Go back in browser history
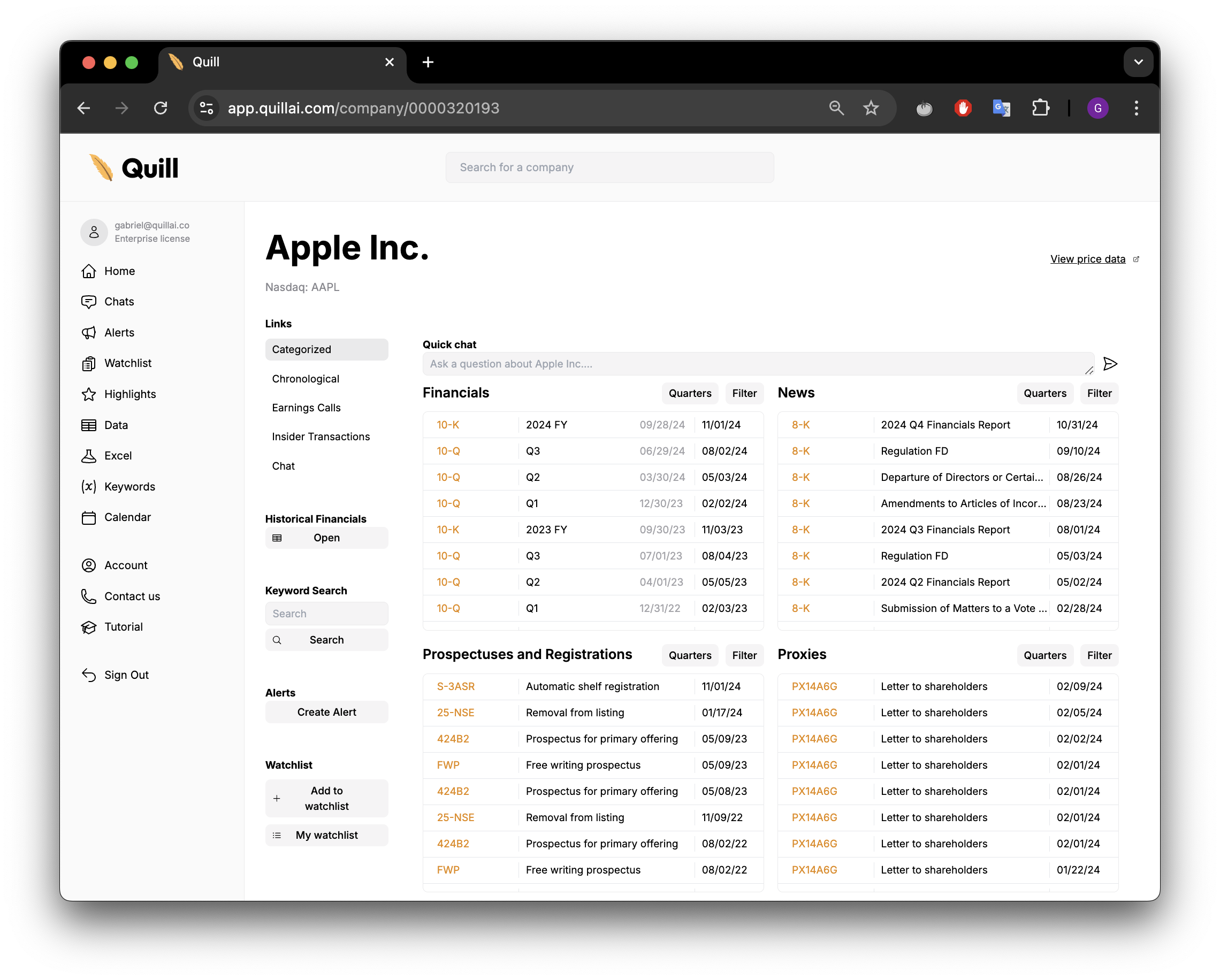Image resolution: width=1220 pixels, height=980 pixels. (84, 108)
